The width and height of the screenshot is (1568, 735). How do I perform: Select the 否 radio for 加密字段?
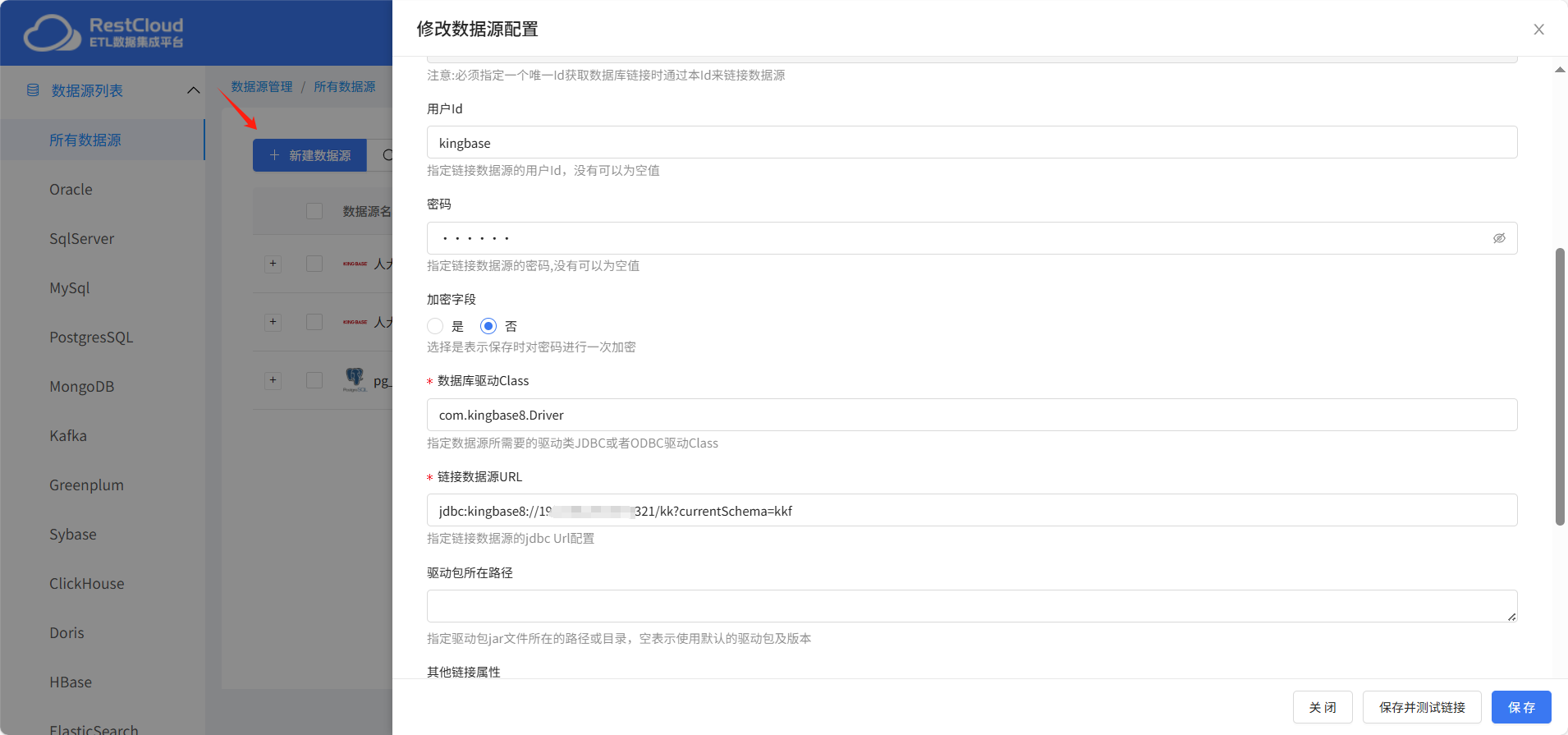click(x=488, y=326)
